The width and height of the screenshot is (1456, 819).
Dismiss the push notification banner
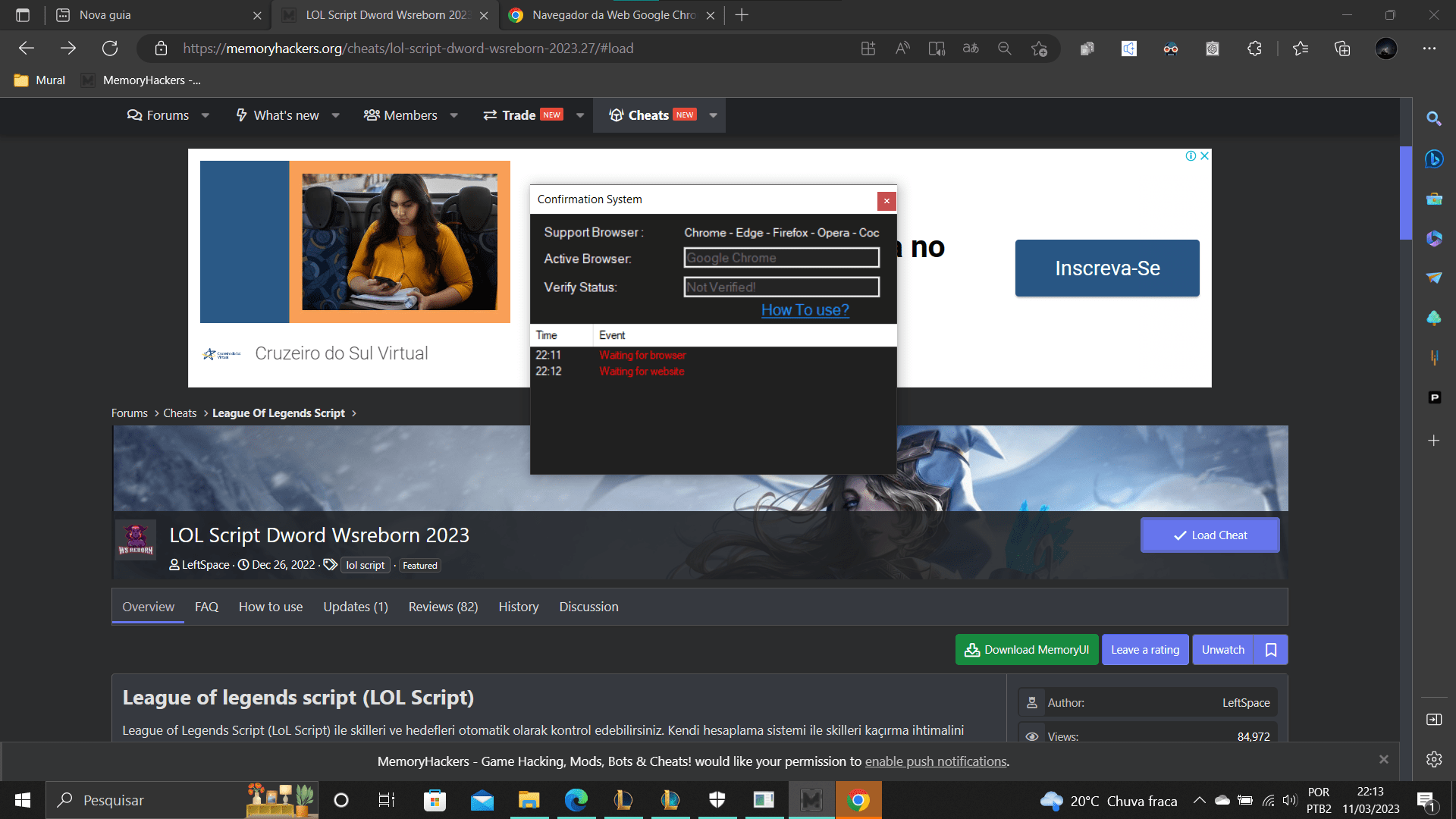pyautogui.click(x=1383, y=759)
